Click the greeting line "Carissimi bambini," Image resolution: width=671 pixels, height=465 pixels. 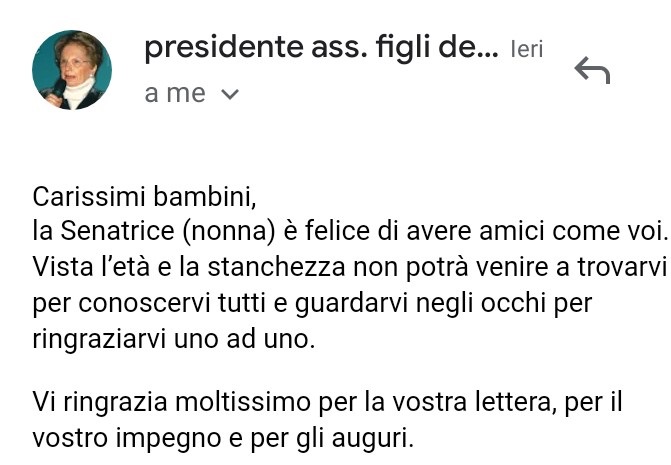coord(144,197)
